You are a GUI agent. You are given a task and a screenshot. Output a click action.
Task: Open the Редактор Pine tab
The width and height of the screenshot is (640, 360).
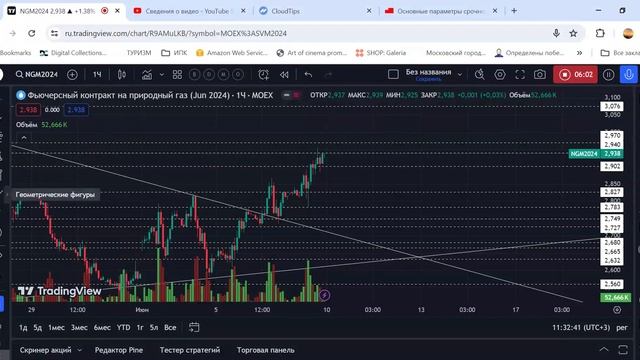(119, 350)
